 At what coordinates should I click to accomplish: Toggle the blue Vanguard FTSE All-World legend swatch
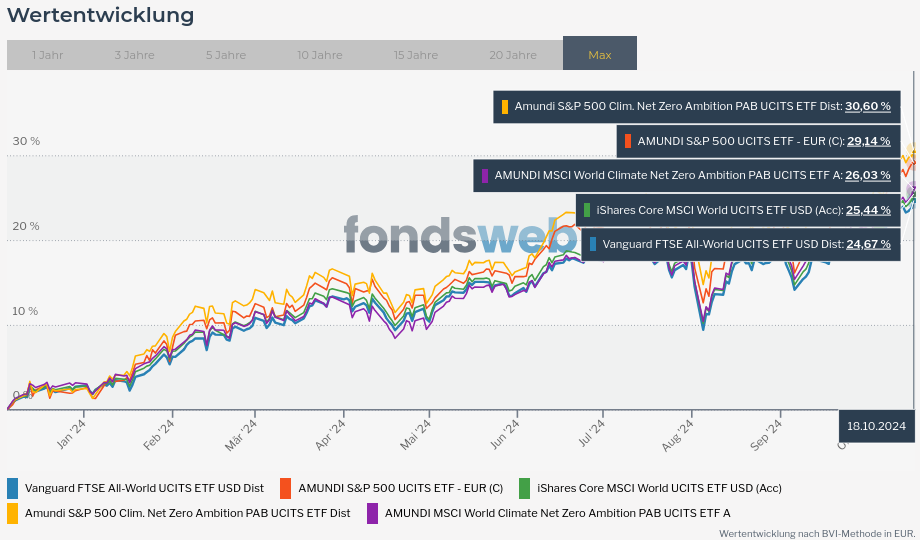tap(13, 488)
